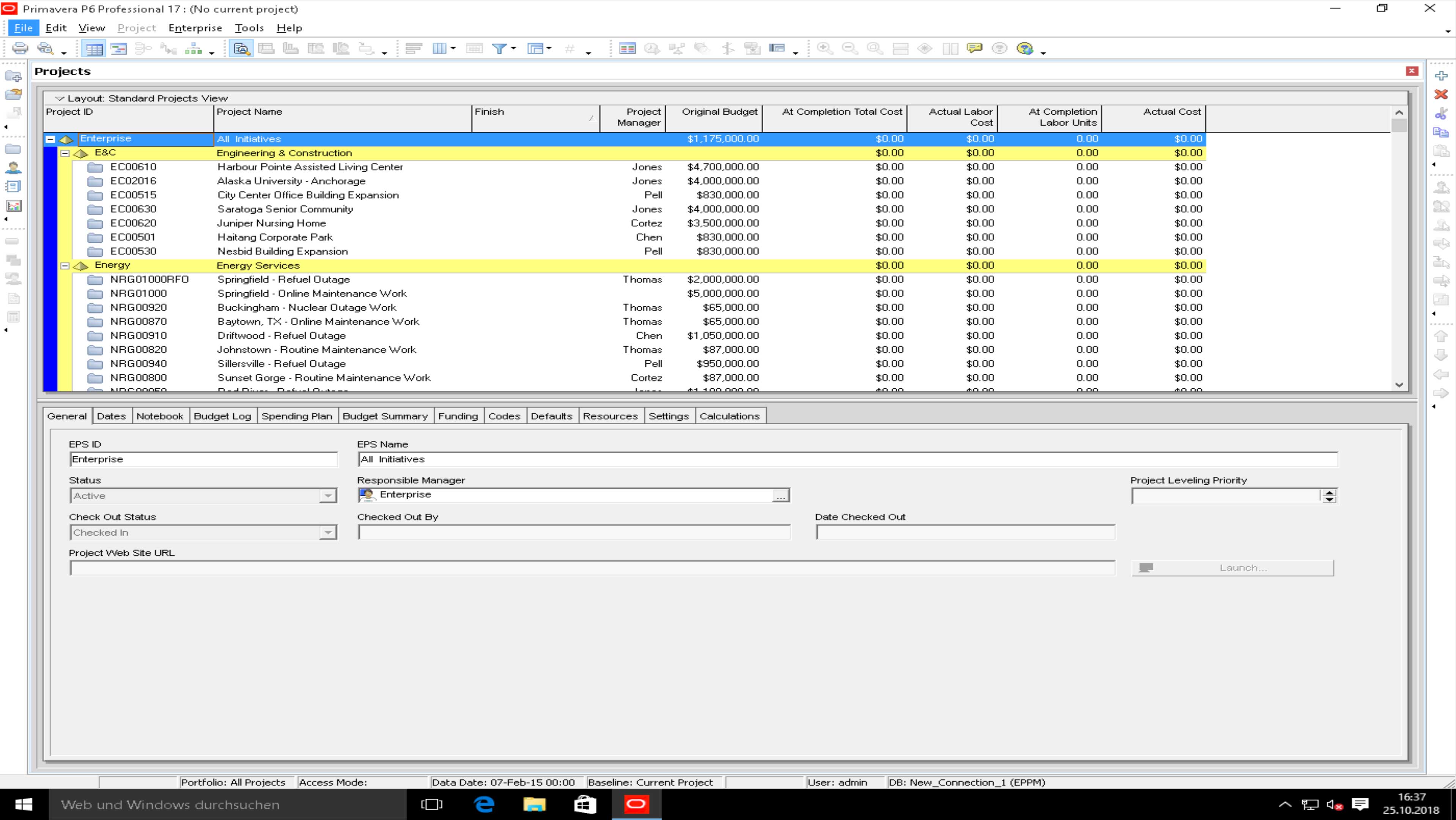The height and width of the screenshot is (820, 1456).
Task: Open Print Preview from toolbar
Action: [x=45, y=49]
